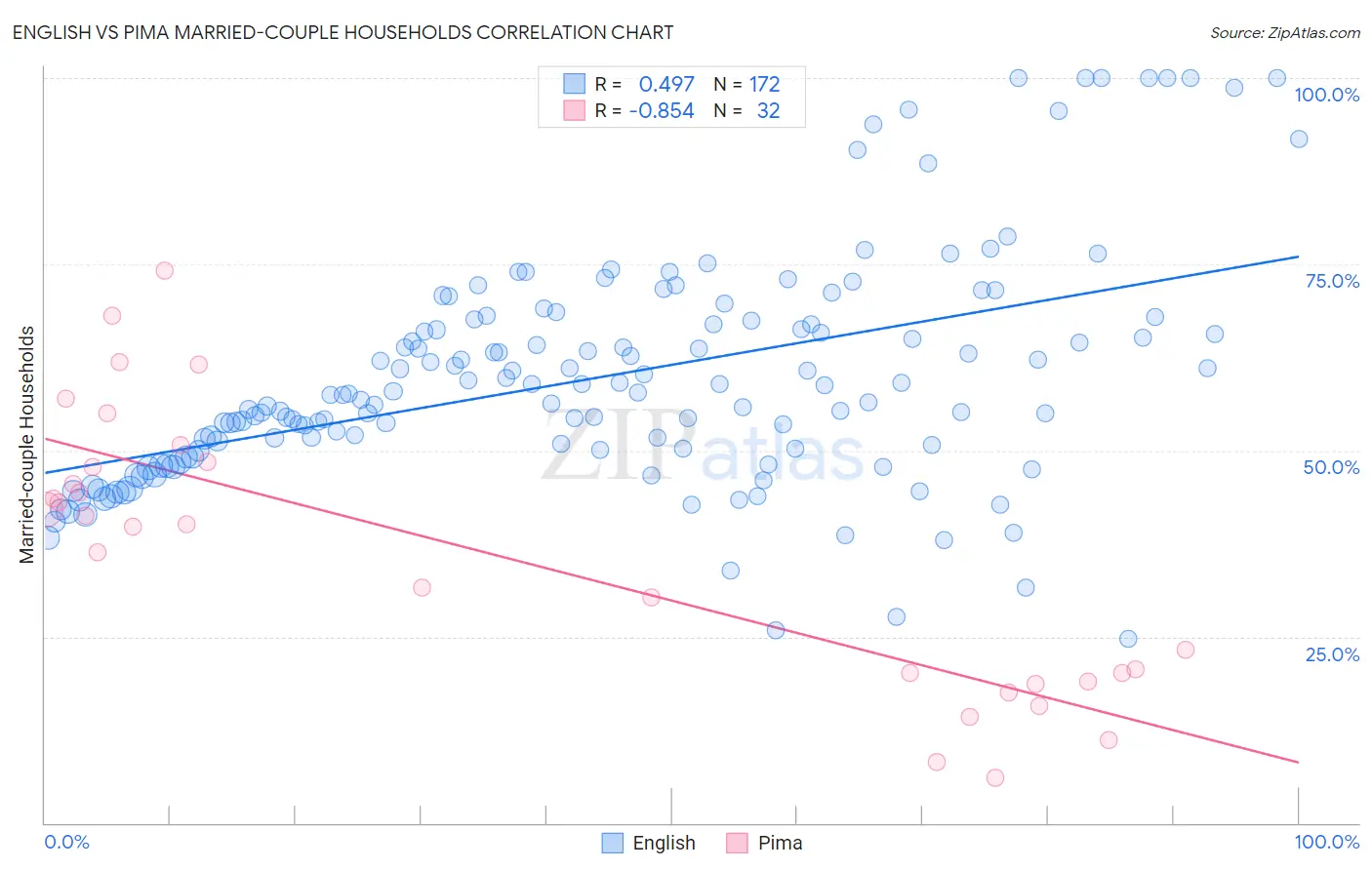Viewport: 1372px width, 870px height.
Task: Click the 25.0% y-axis label
Action: (x=1332, y=654)
